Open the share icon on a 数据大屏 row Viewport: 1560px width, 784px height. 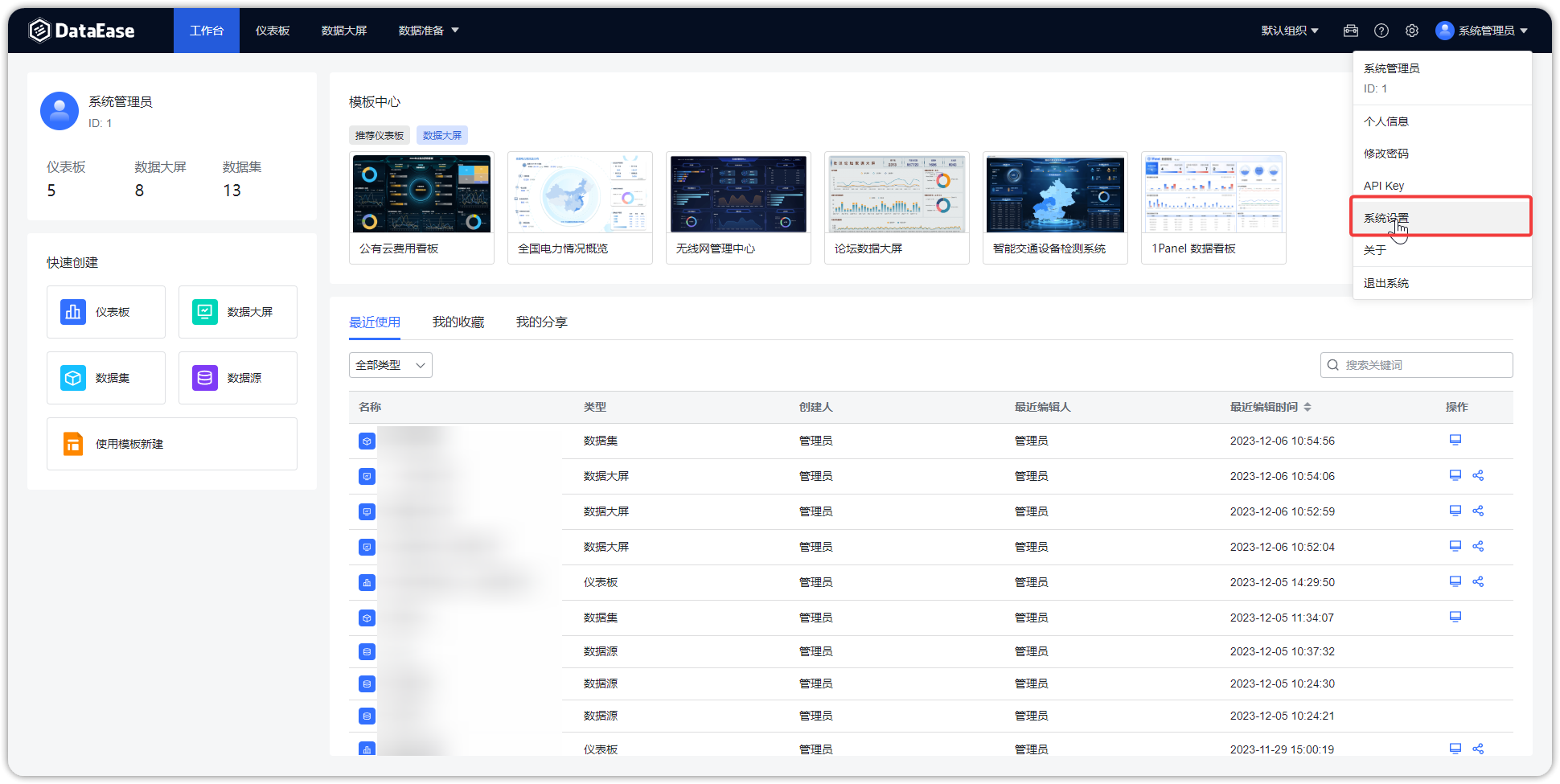point(1478,475)
